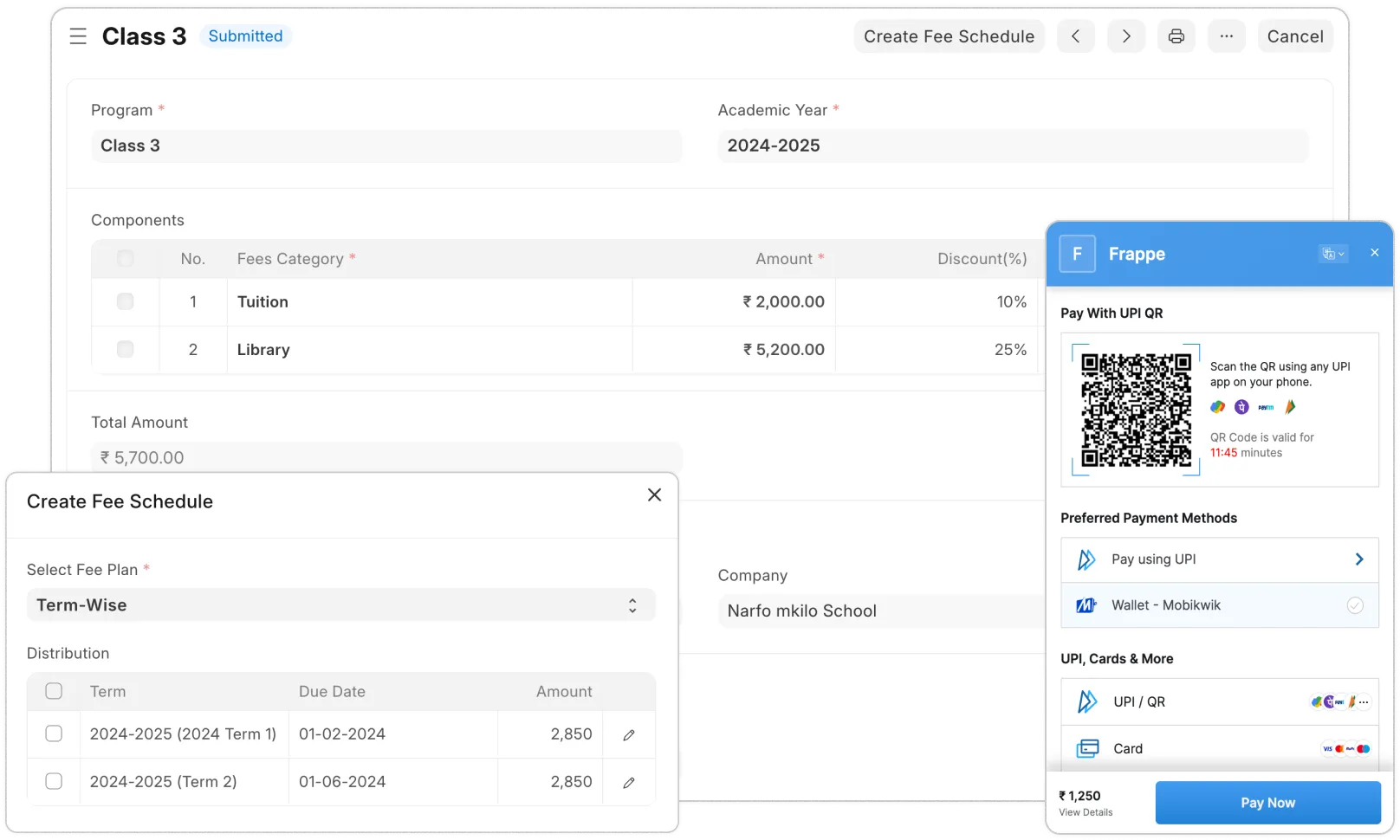Select the Library component checkbox

[x=125, y=349]
